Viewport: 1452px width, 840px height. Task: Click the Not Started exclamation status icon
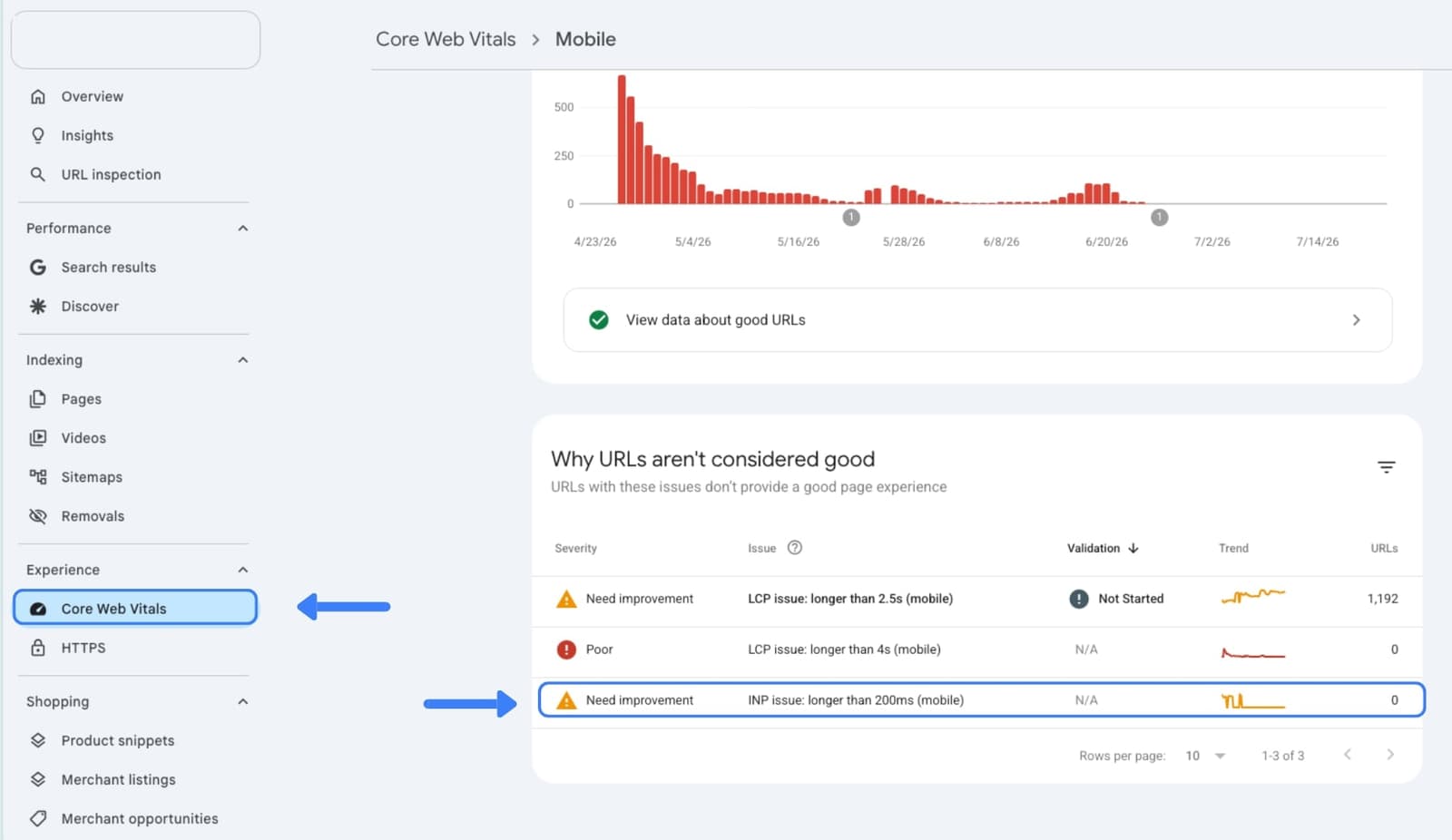1078,599
